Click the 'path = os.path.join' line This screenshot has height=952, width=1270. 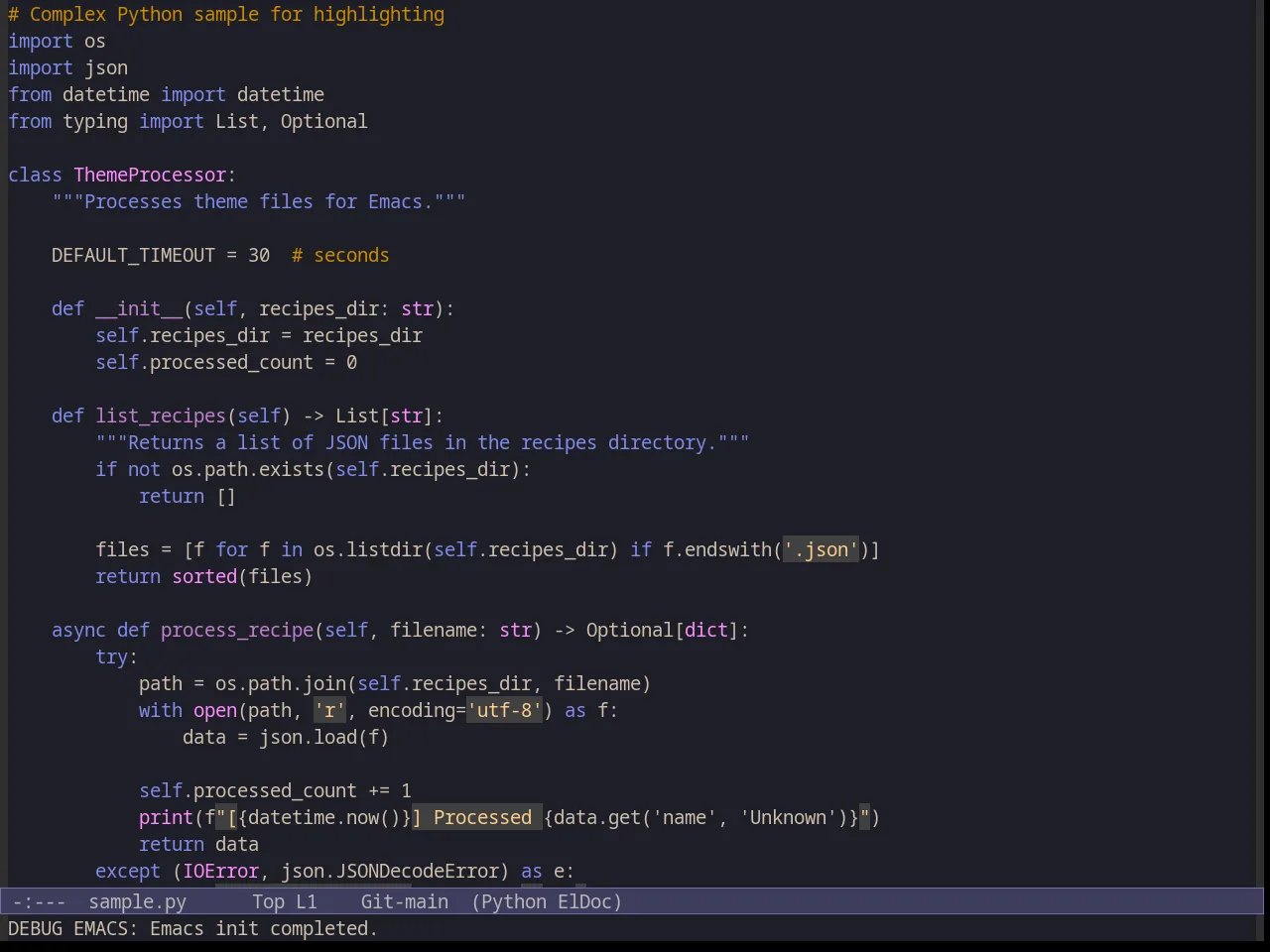[x=395, y=683]
